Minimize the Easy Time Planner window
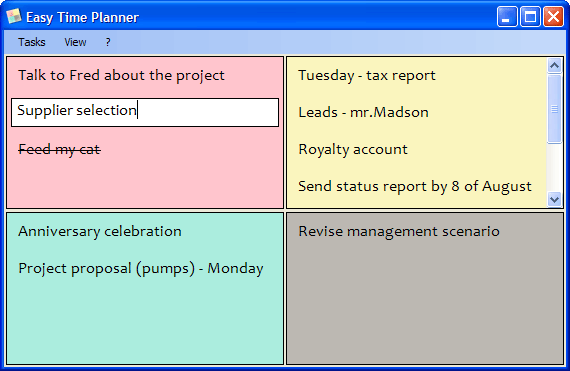 click(x=507, y=17)
